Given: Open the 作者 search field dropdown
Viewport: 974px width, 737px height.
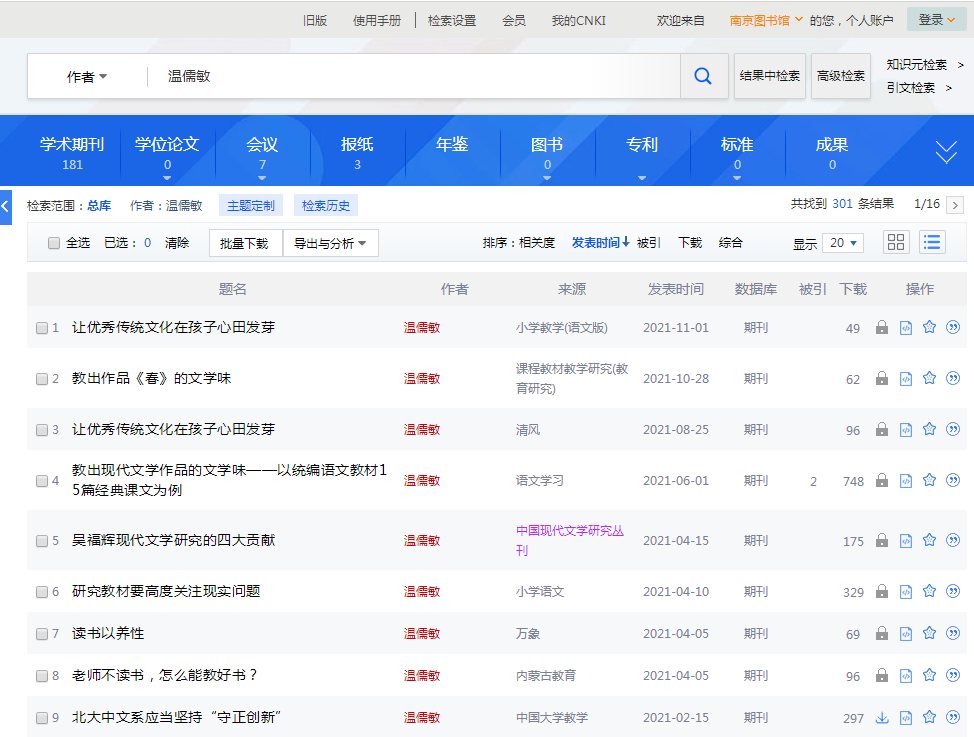Looking at the screenshot, I should (x=87, y=76).
